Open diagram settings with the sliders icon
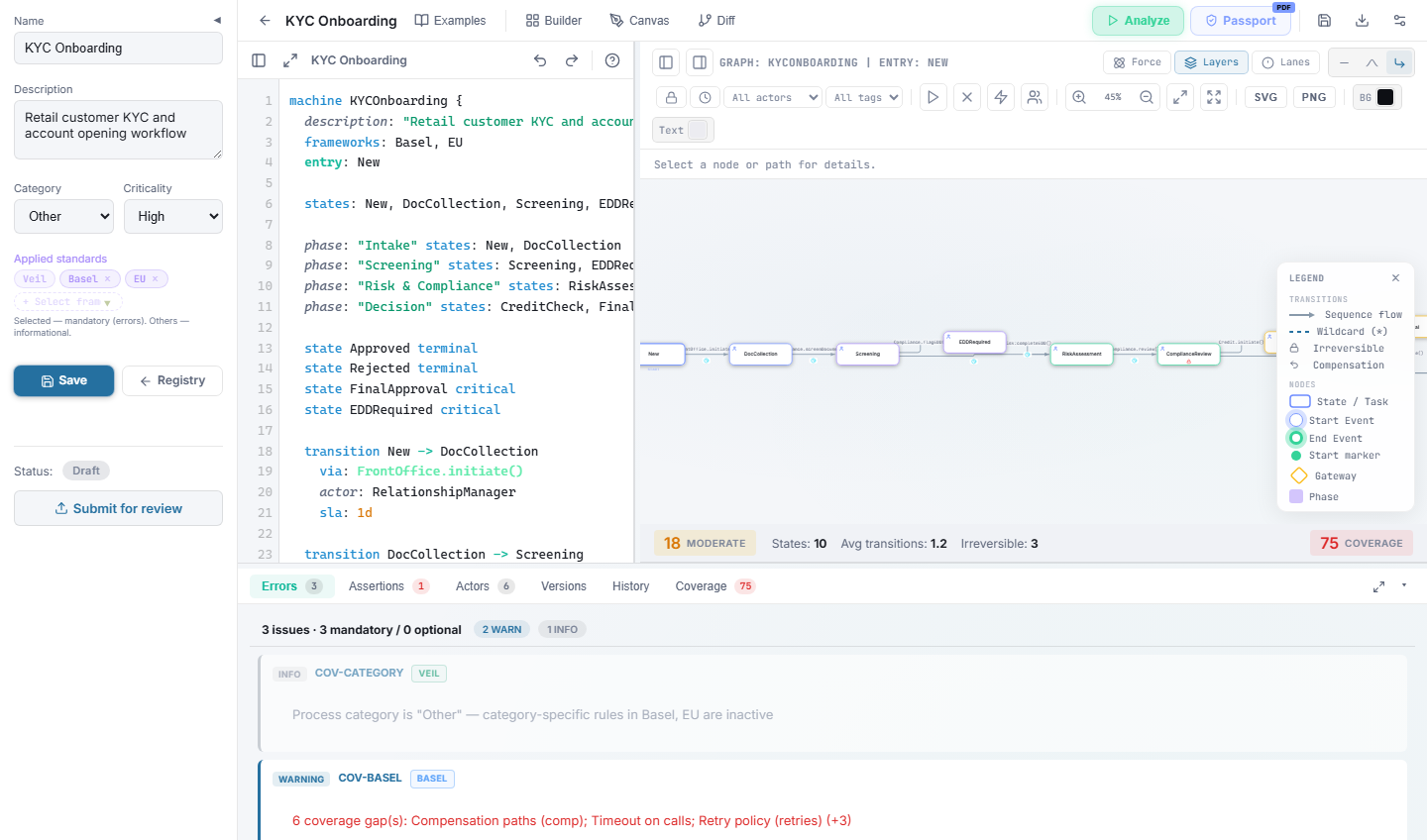The width and height of the screenshot is (1427, 840). click(x=1399, y=20)
